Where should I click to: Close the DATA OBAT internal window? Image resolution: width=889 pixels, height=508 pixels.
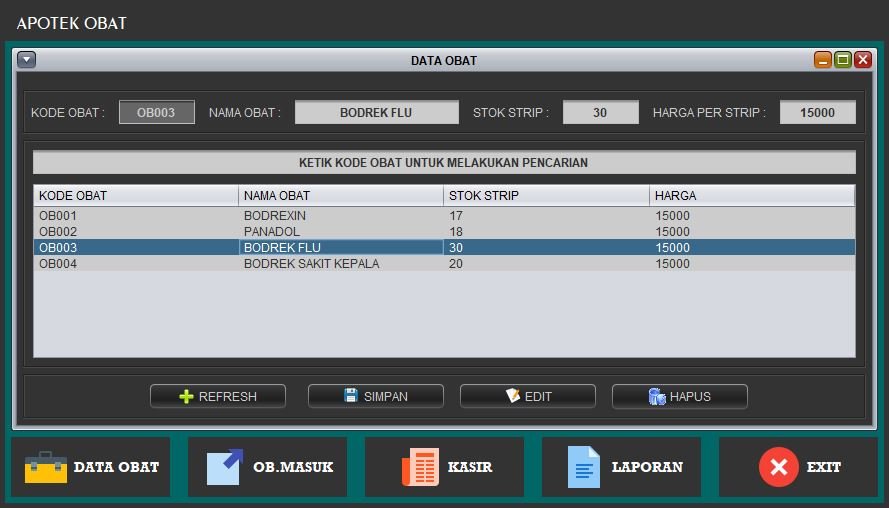(862, 60)
